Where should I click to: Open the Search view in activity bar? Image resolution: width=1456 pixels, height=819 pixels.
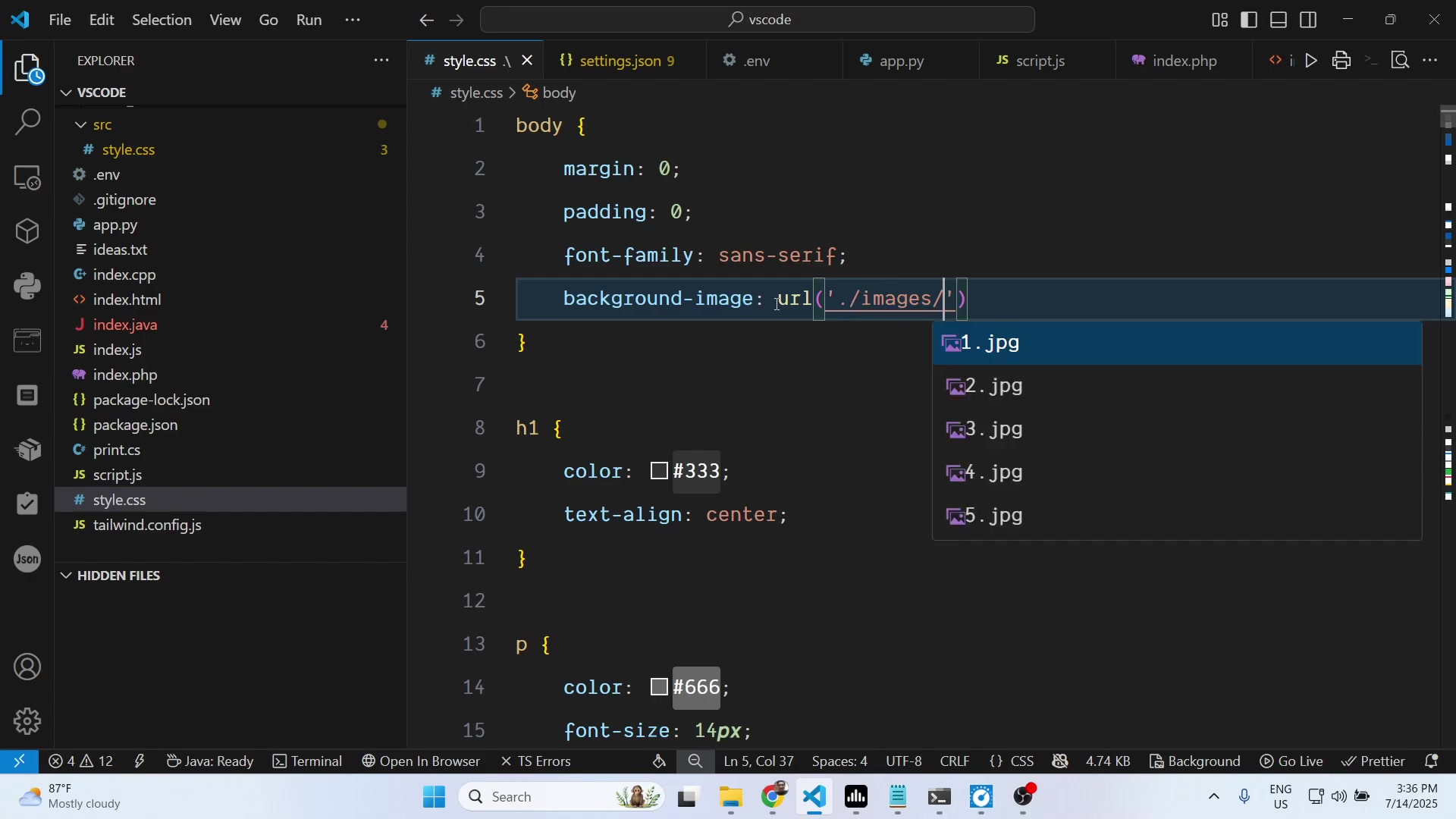tap(27, 122)
